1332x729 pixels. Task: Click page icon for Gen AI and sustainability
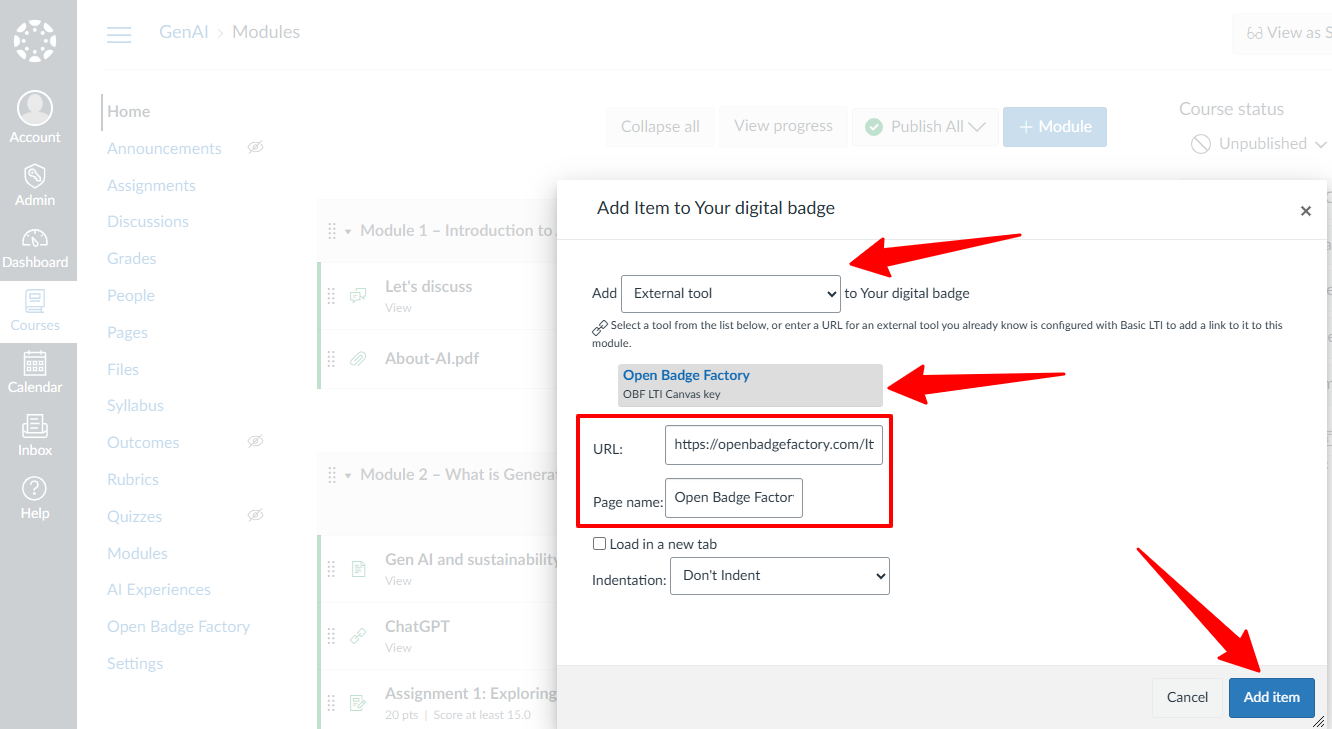pyautogui.click(x=358, y=569)
